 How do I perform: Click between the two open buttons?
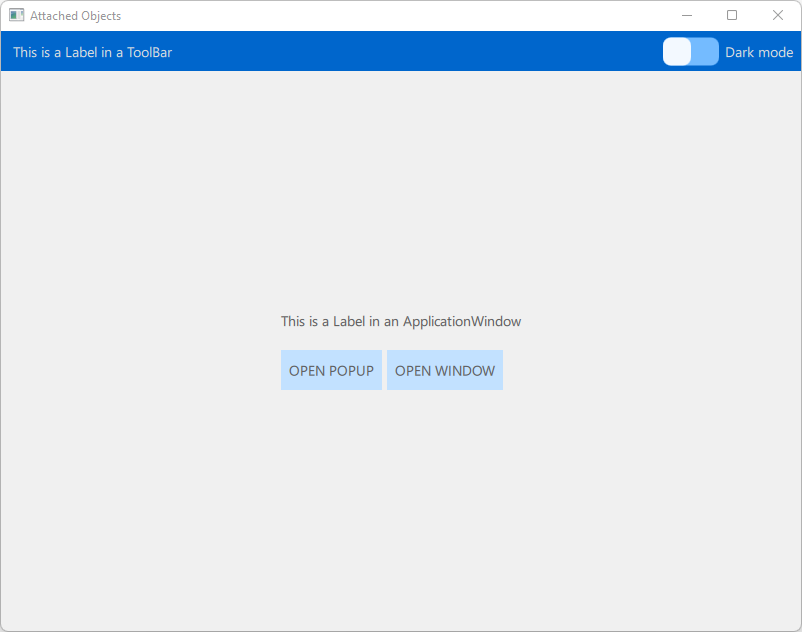[x=384, y=370]
